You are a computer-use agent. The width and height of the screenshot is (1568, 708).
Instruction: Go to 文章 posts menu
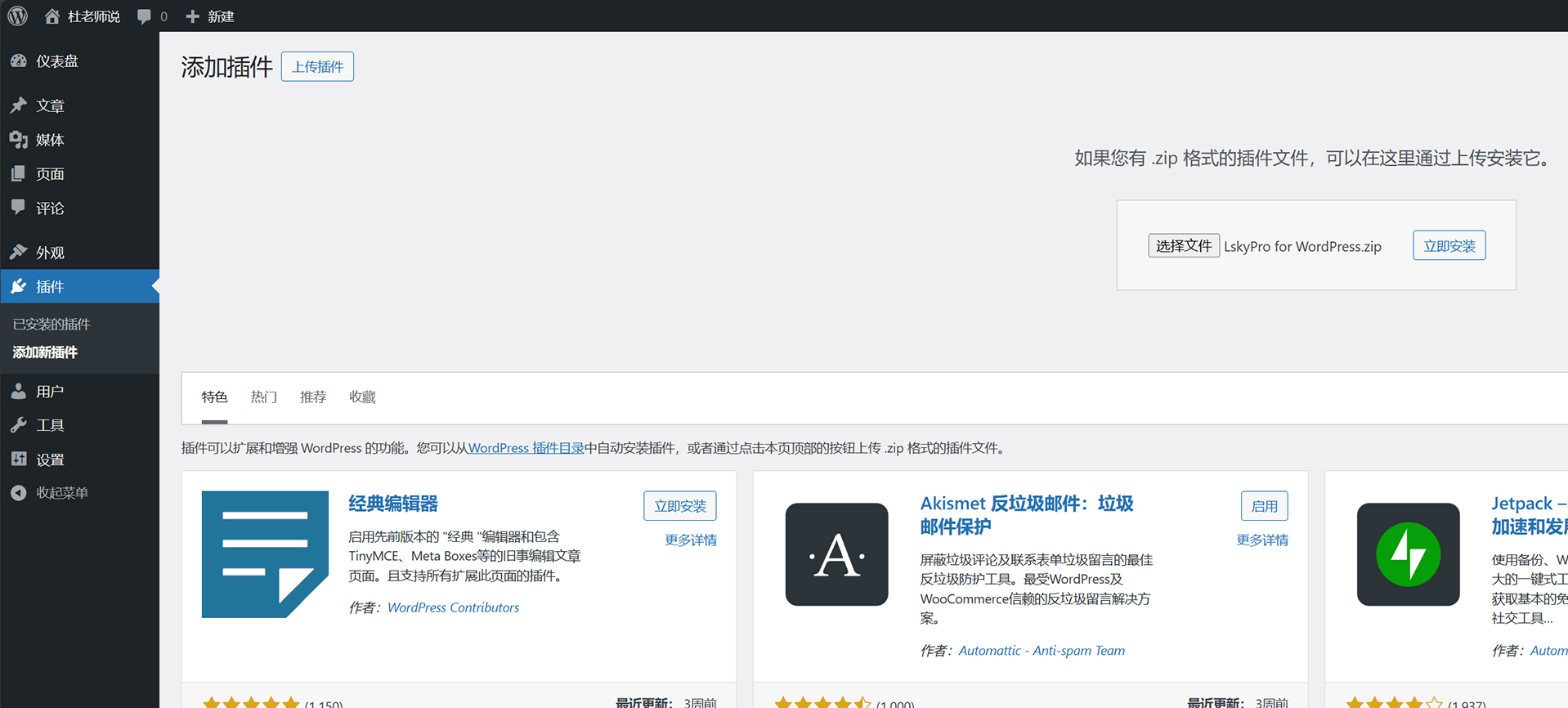point(79,105)
